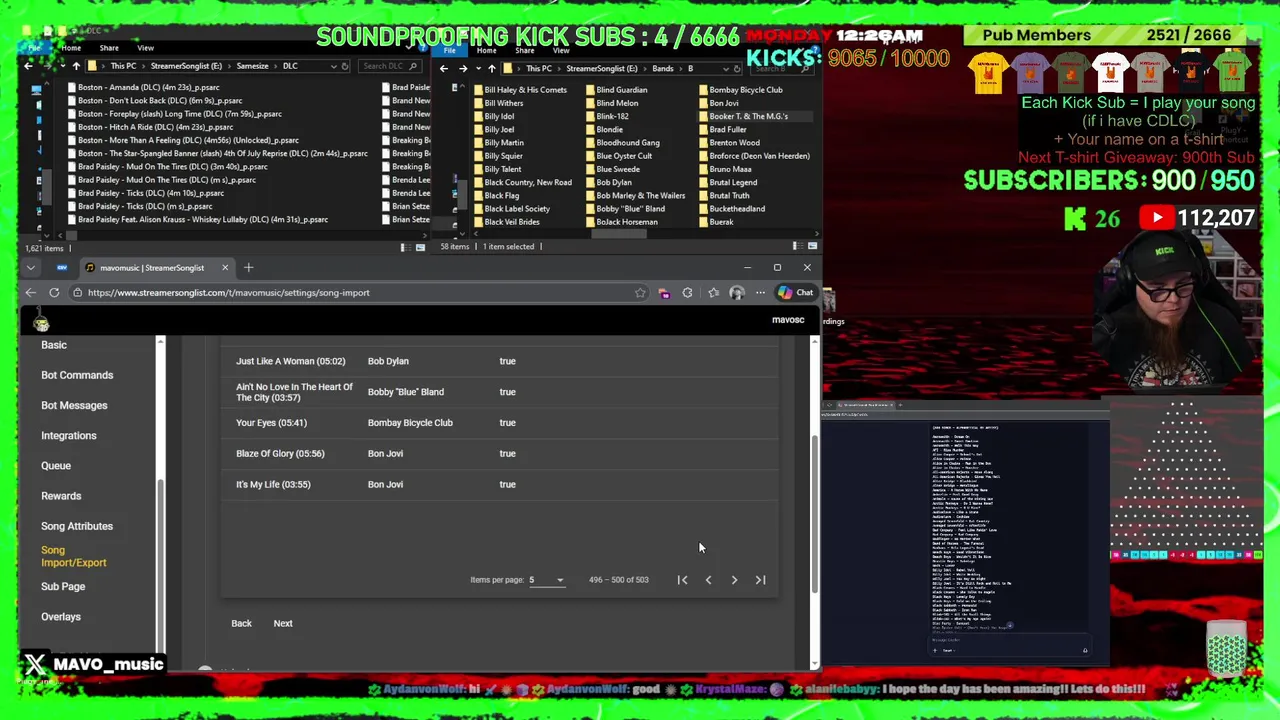Viewport: 1280px width, 720px height.
Task: Click the Samesize breadcrumb in Explorer
Action: (x=252, y=66)
